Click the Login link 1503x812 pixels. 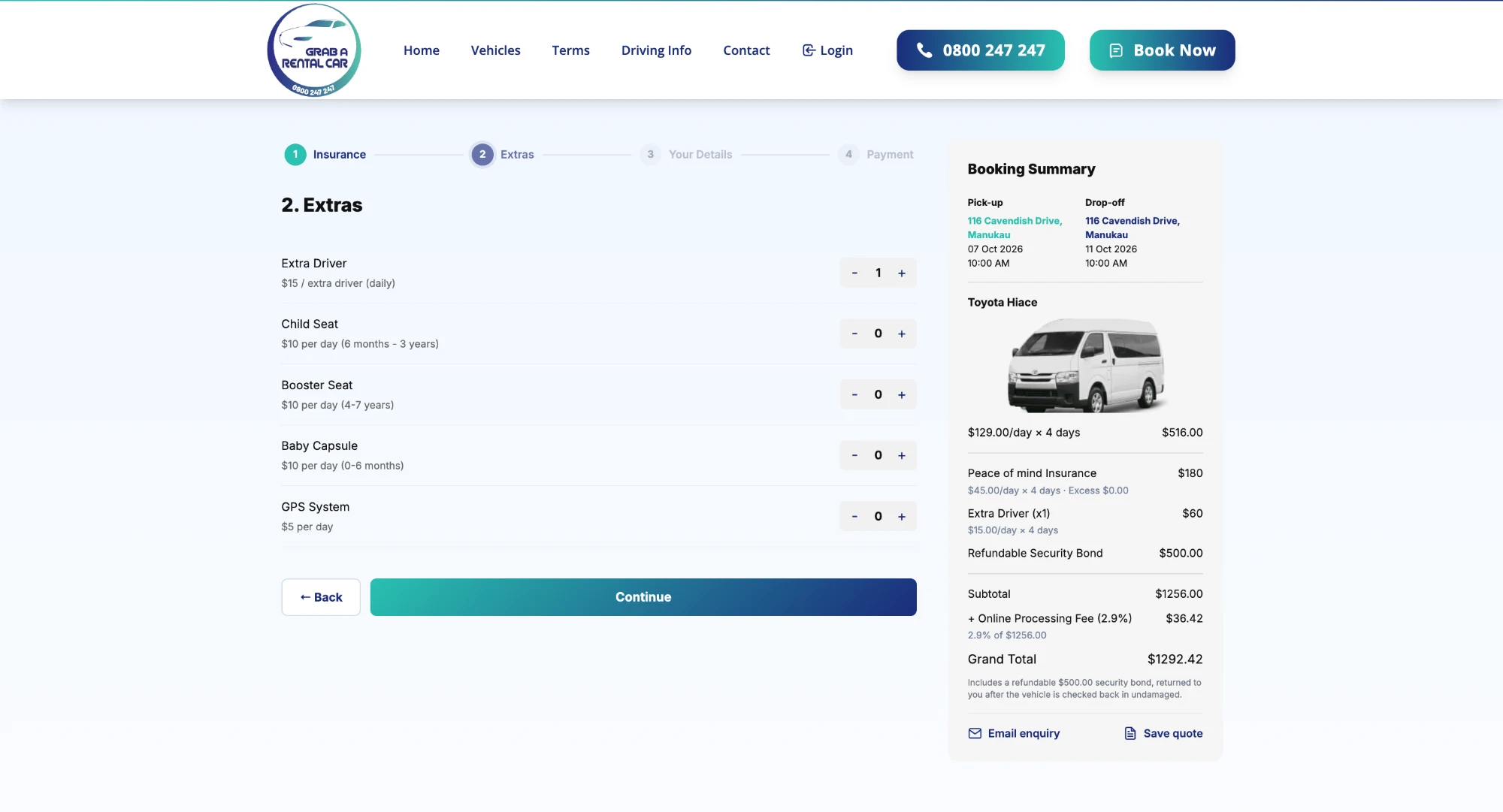(x=827, y=50)
